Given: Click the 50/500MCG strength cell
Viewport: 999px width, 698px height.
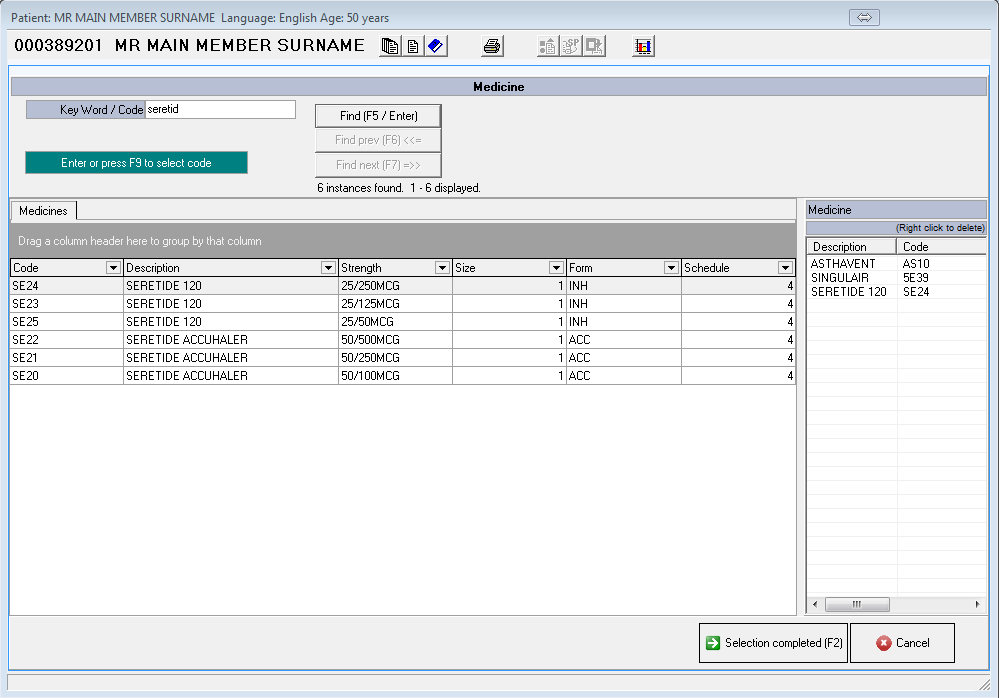Looking at the screenshot, I should pos(395,339).
